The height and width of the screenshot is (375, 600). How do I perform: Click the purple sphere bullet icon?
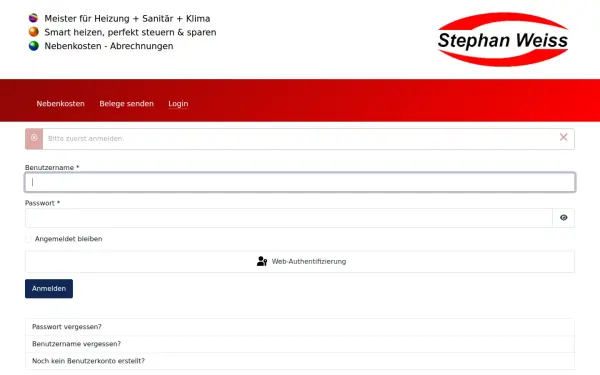click(34, 18)
